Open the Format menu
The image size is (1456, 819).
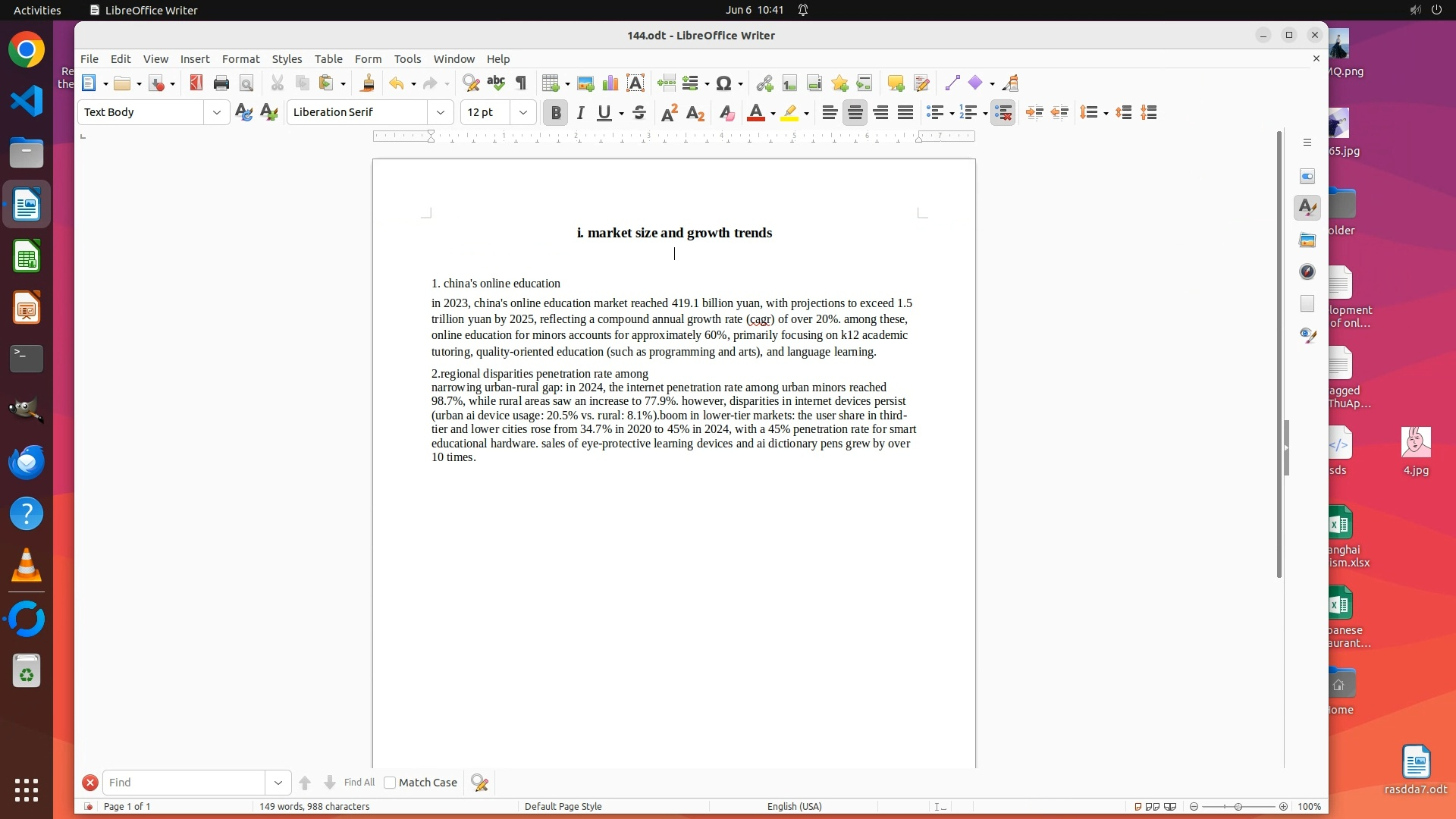(240, 58)
